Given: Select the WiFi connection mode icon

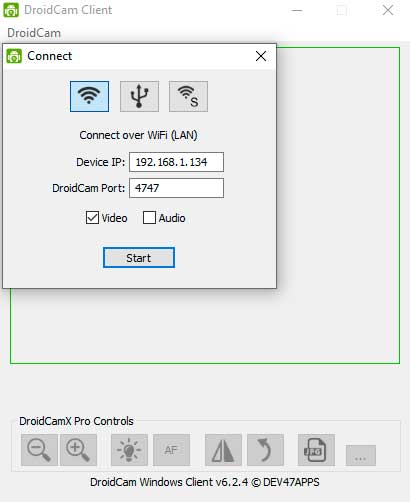Looking at the screenshot, I should pos(89,96).
